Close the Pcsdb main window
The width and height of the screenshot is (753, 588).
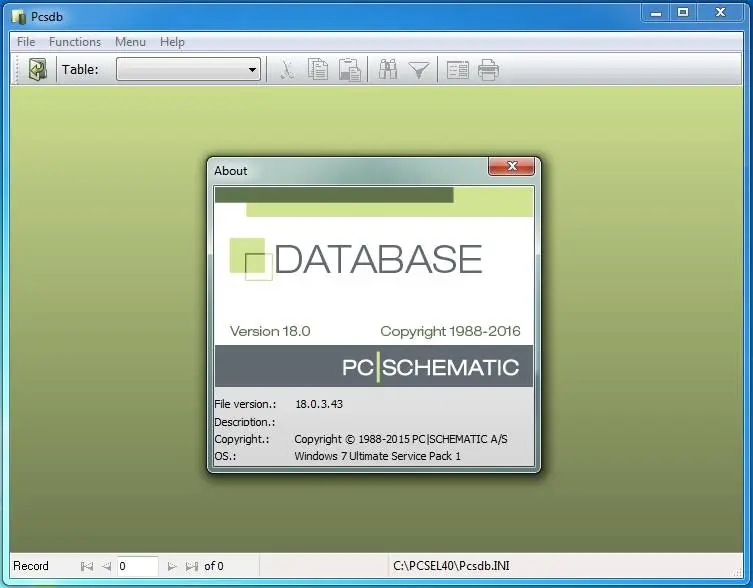tap(720, 13)
